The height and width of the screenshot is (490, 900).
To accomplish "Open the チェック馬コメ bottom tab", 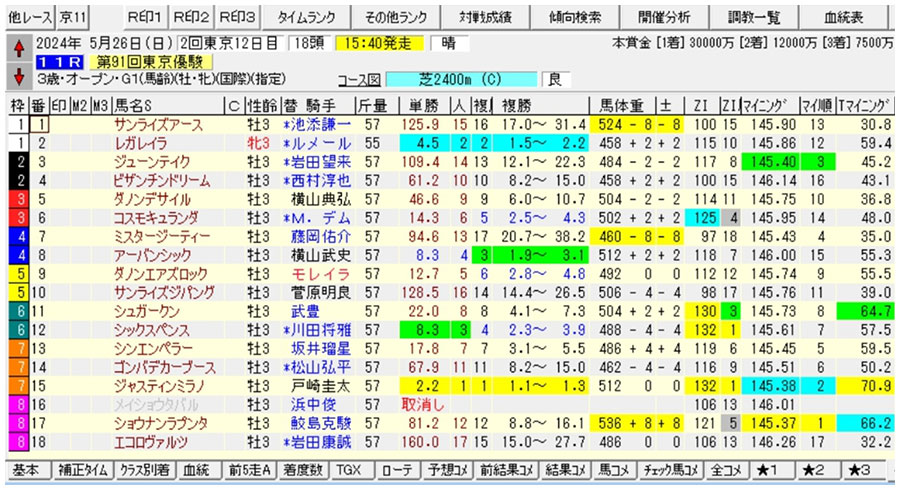I will tap(670, 470).
